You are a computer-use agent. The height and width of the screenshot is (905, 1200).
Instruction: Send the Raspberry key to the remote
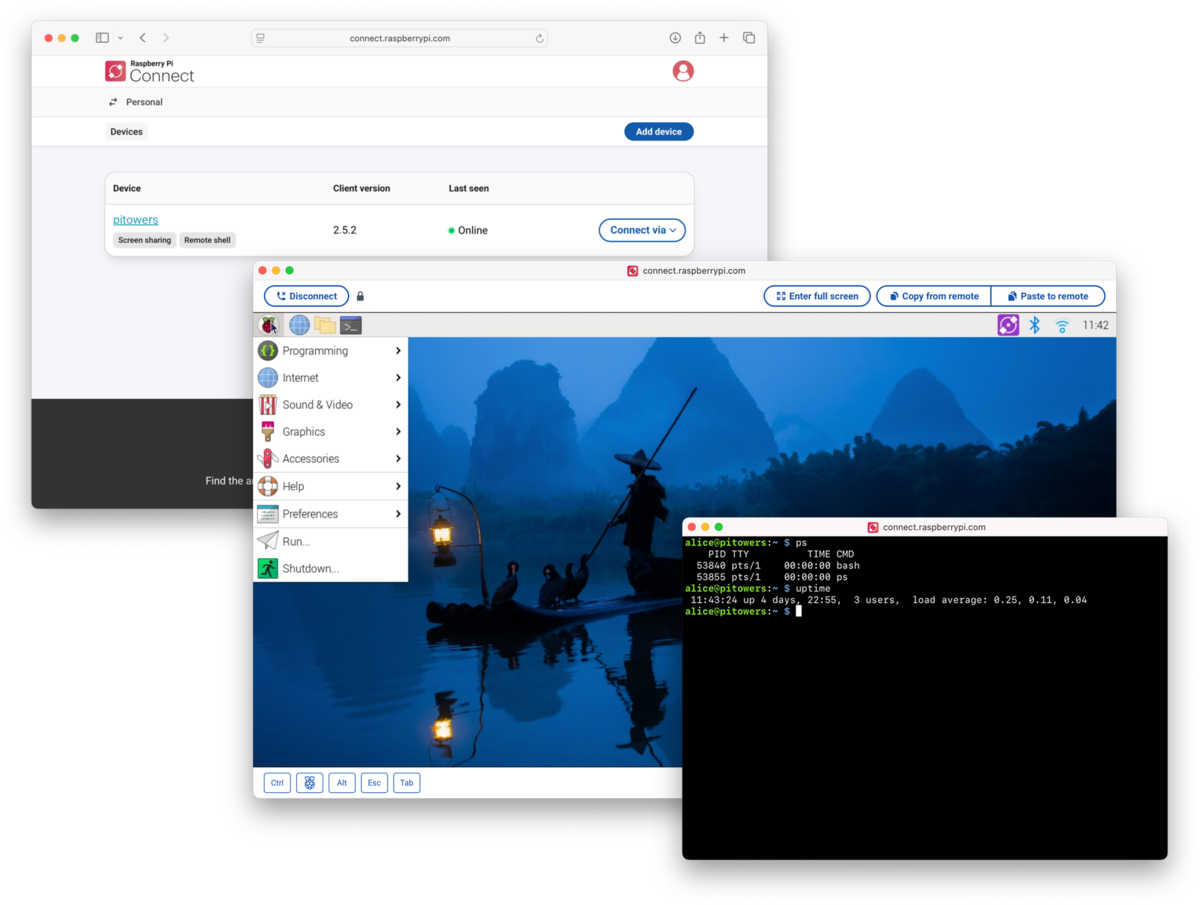tap(310, 783)
